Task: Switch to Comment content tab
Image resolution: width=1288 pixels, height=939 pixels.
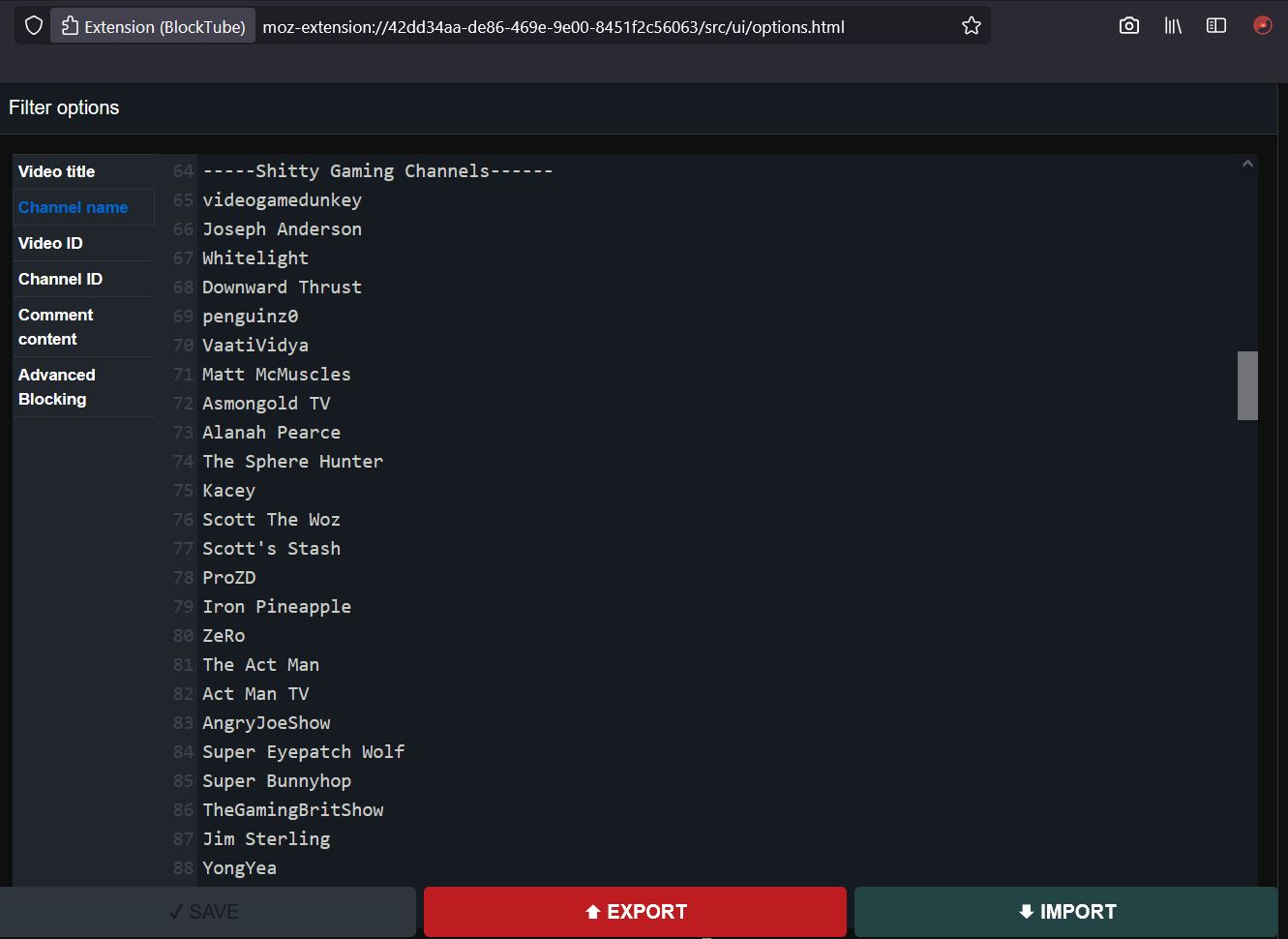Action: (x=83, y=327)
